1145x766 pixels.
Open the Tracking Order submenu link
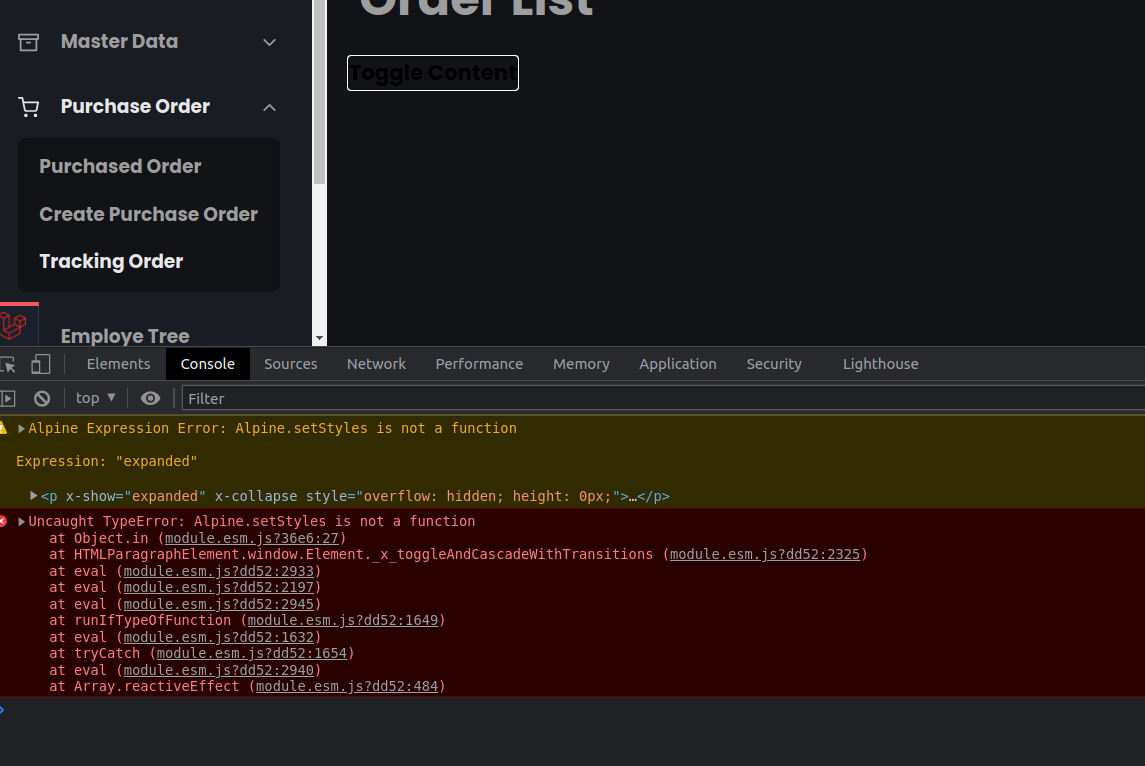111,261
